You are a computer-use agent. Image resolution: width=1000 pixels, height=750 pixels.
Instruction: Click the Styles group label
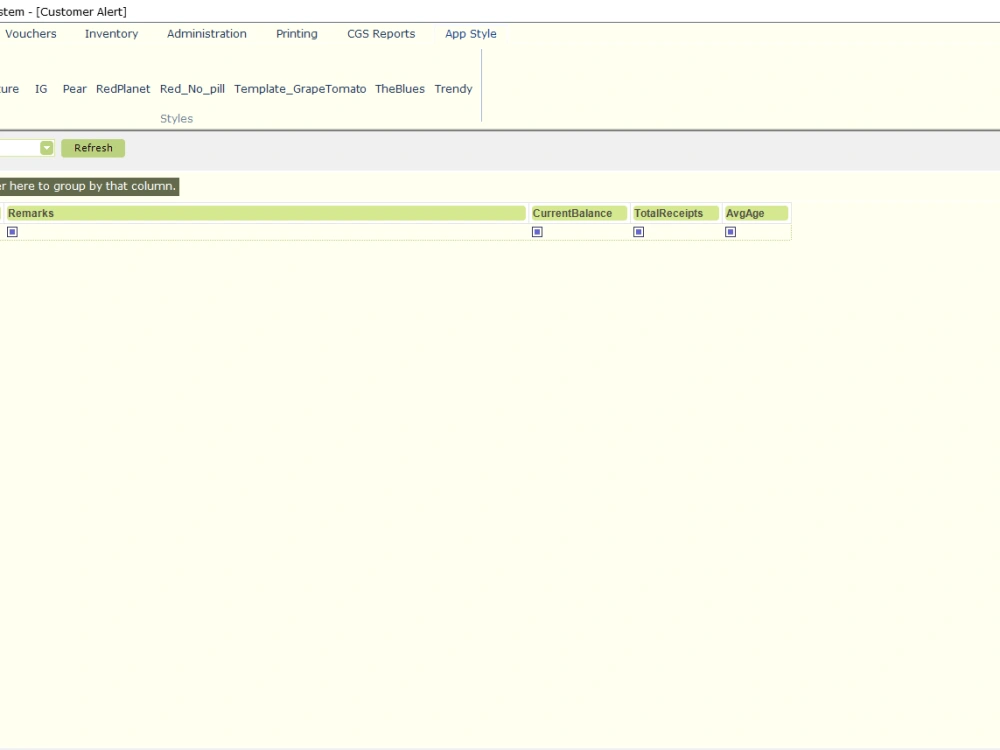(x=177, y=119)
